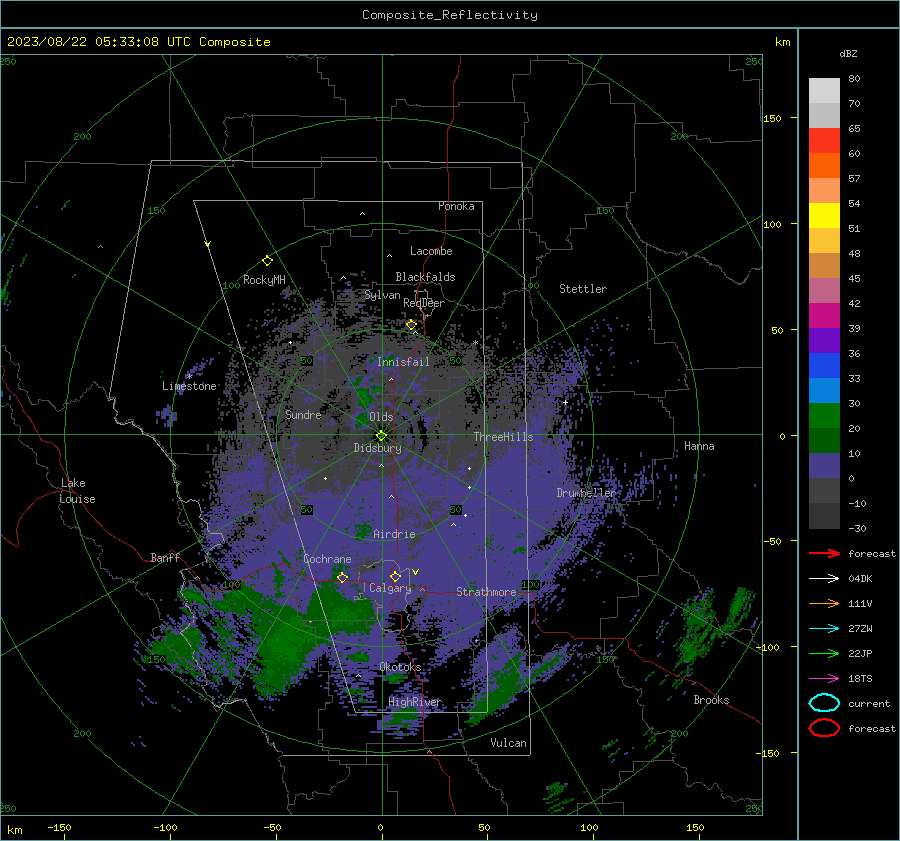
Task: Click the yellow V marker northeast of Calgary
Action: [x=416, y=572]
